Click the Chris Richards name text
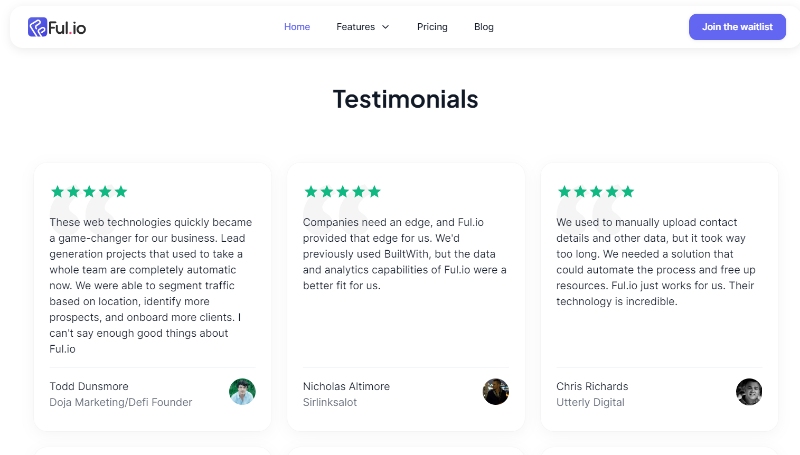 click(x=592, y=386)
